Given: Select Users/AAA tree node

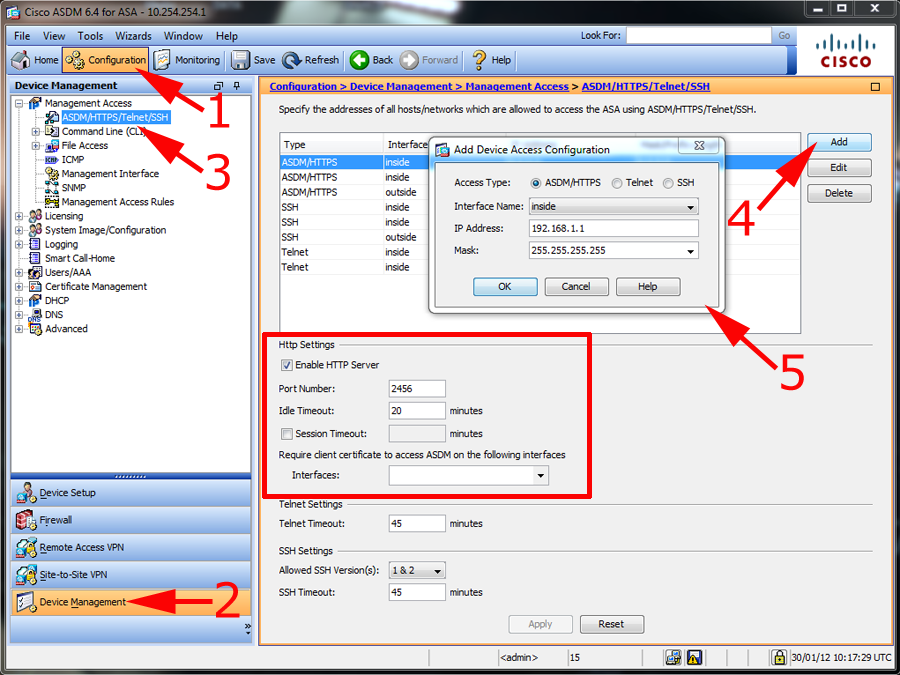Looking at the screenshot, I should point(68,272).
